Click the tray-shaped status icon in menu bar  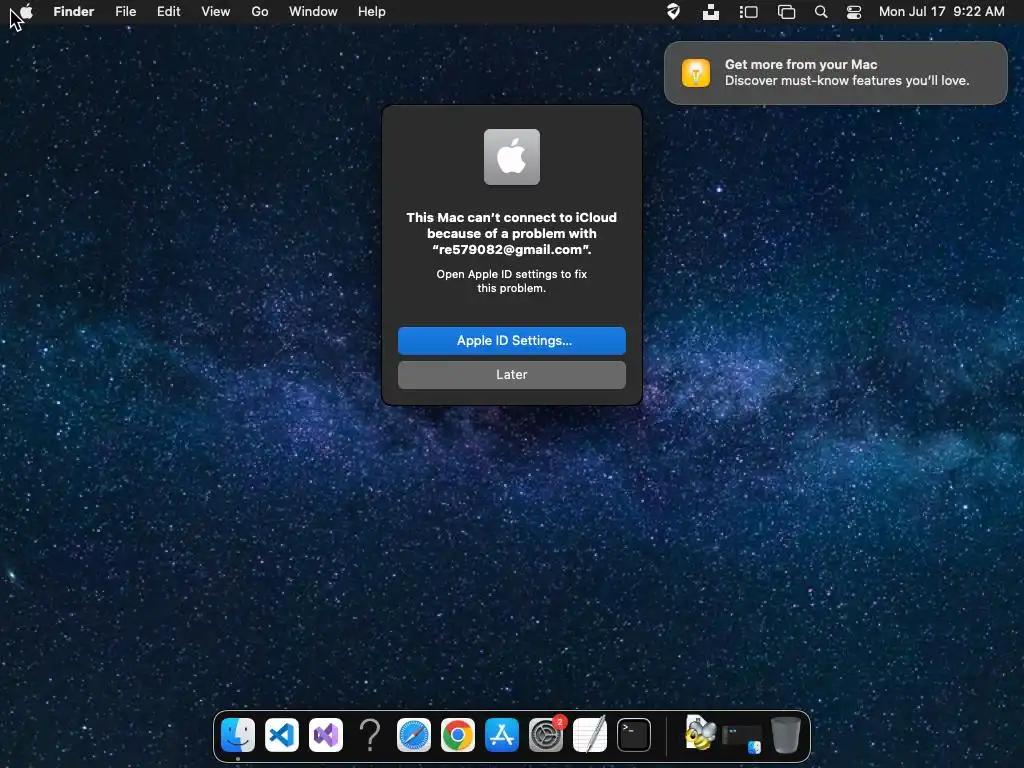[x=711, y=12]
